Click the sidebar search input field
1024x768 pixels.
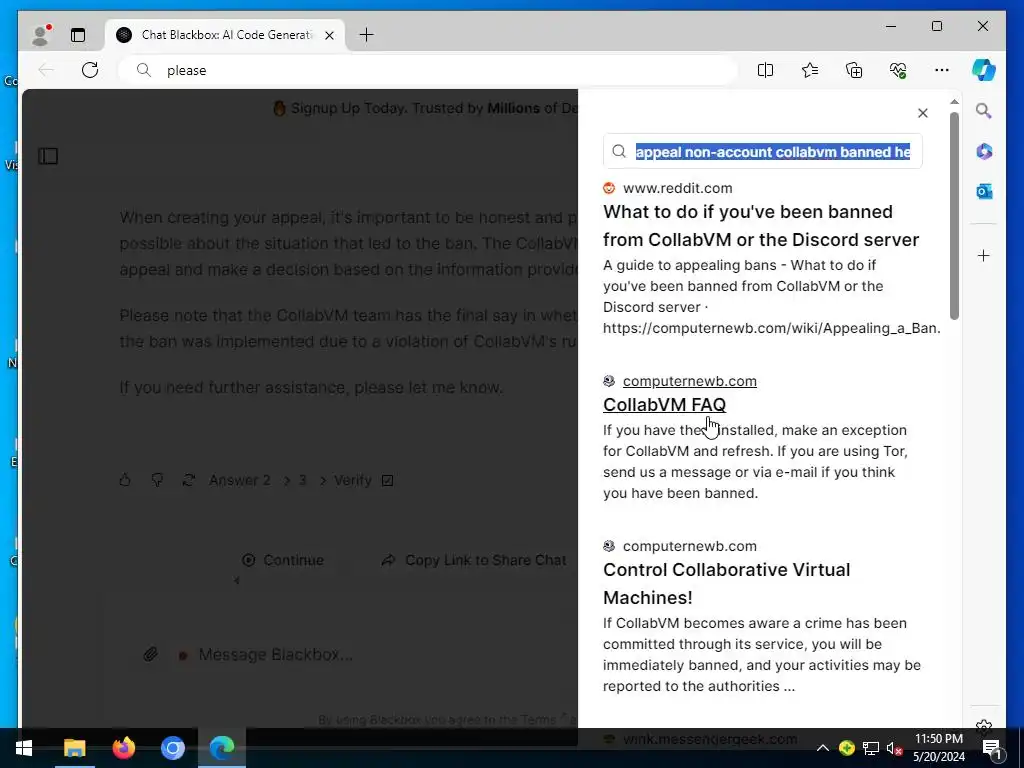point(763,152)
